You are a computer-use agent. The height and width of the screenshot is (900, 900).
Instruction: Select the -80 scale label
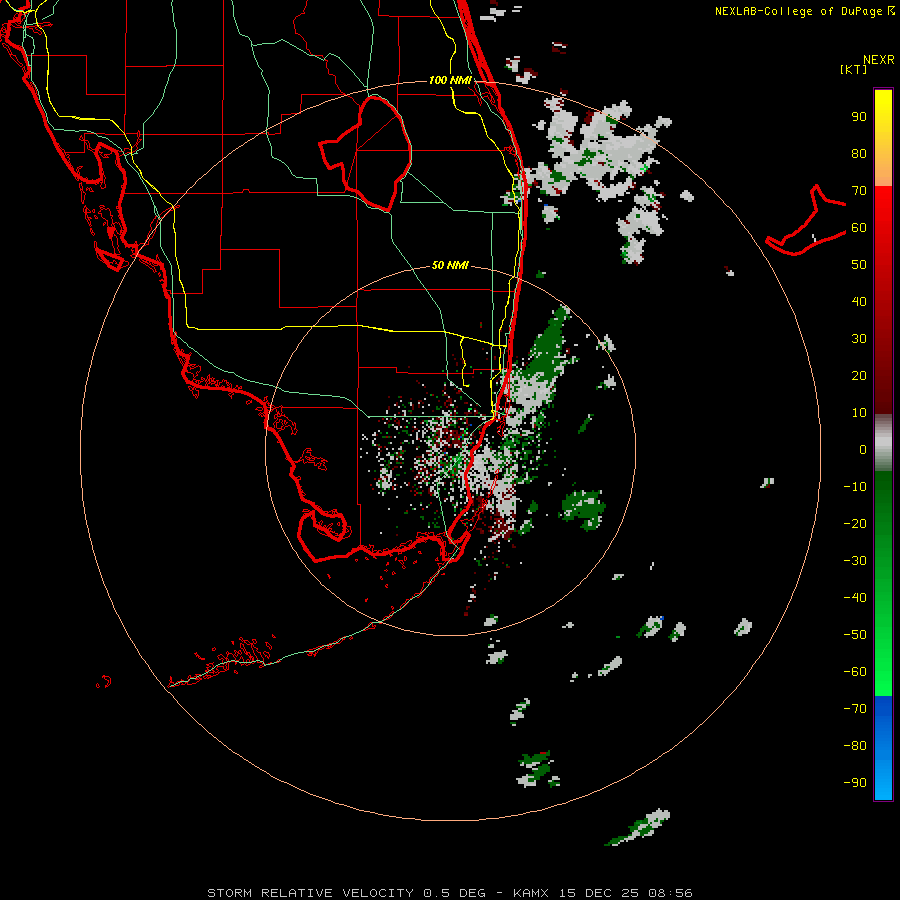855,746
